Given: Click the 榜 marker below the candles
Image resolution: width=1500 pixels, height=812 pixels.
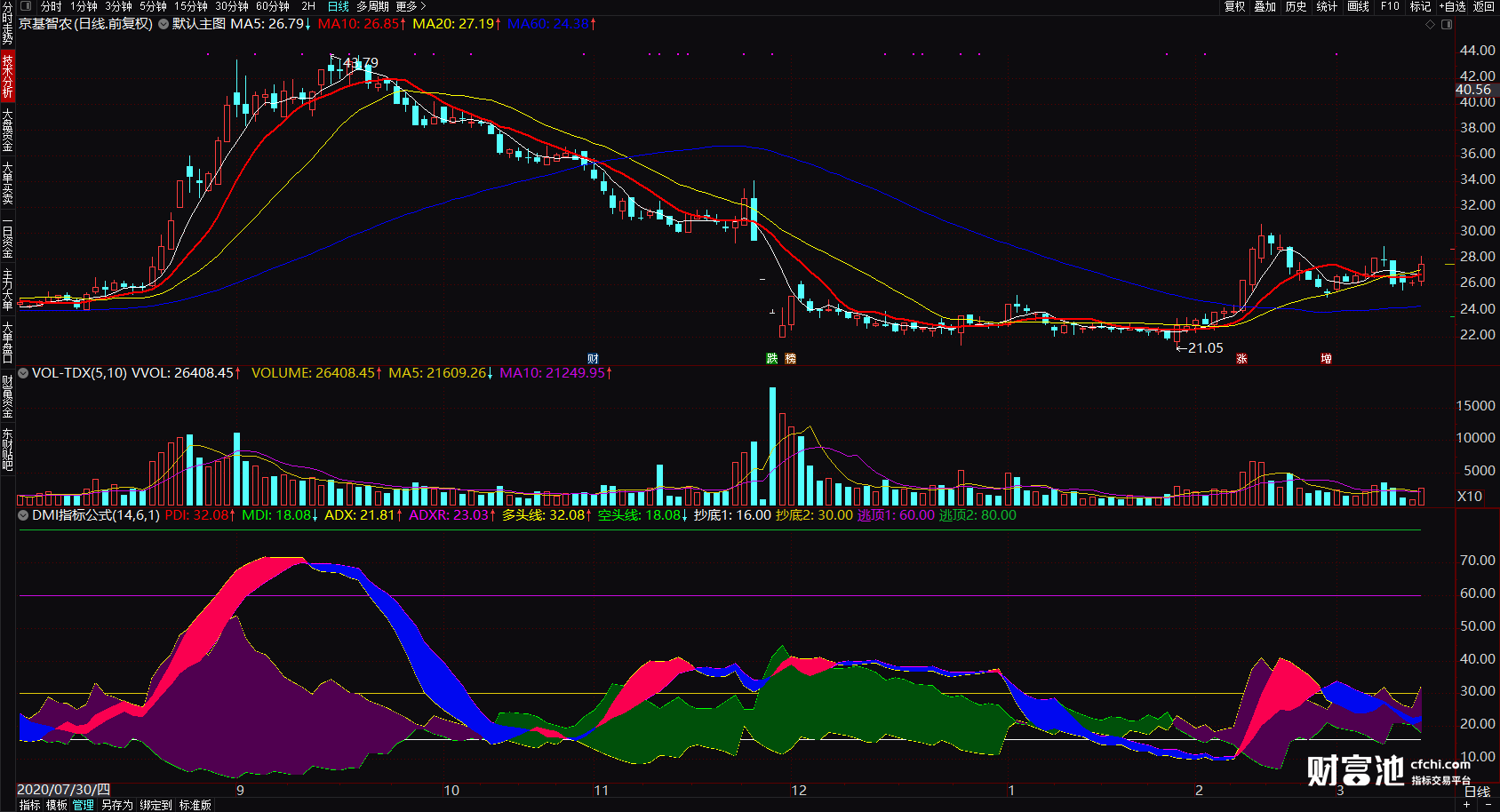Looking at the screenshot, I should click(x=790, y=359).
